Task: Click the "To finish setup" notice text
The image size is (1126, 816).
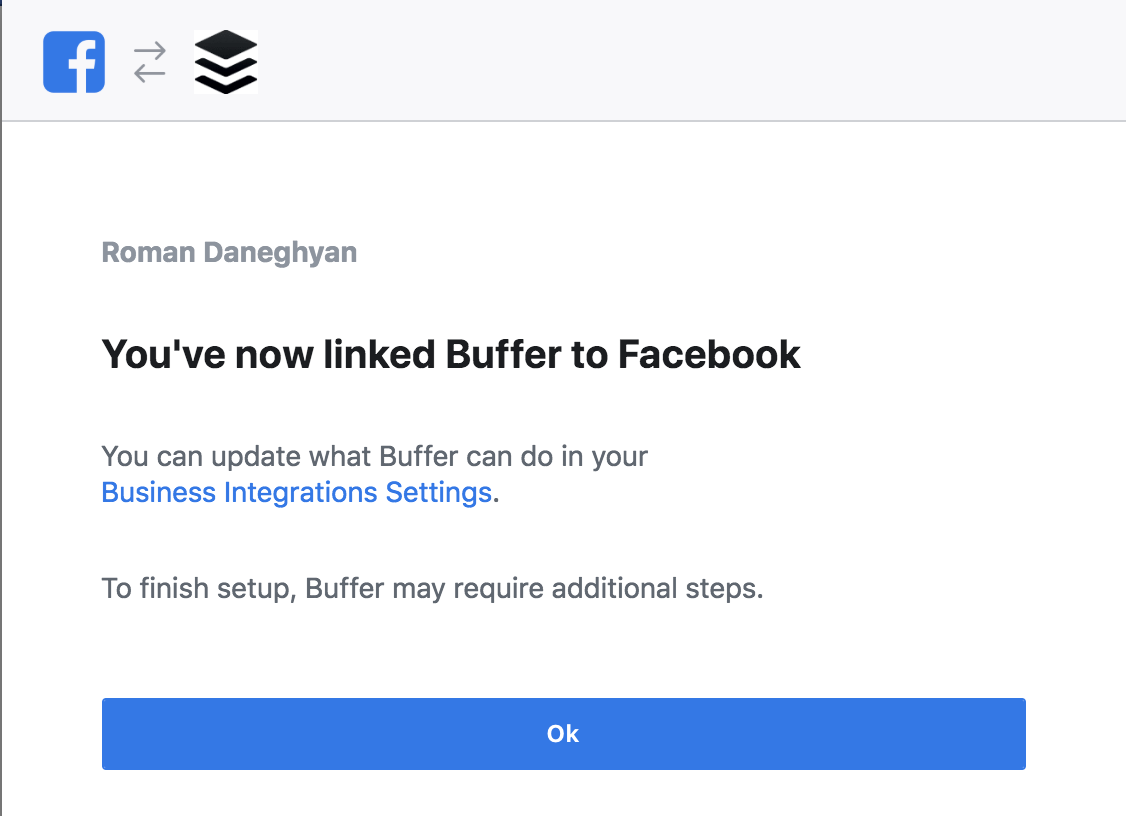Action: [432, 588]
